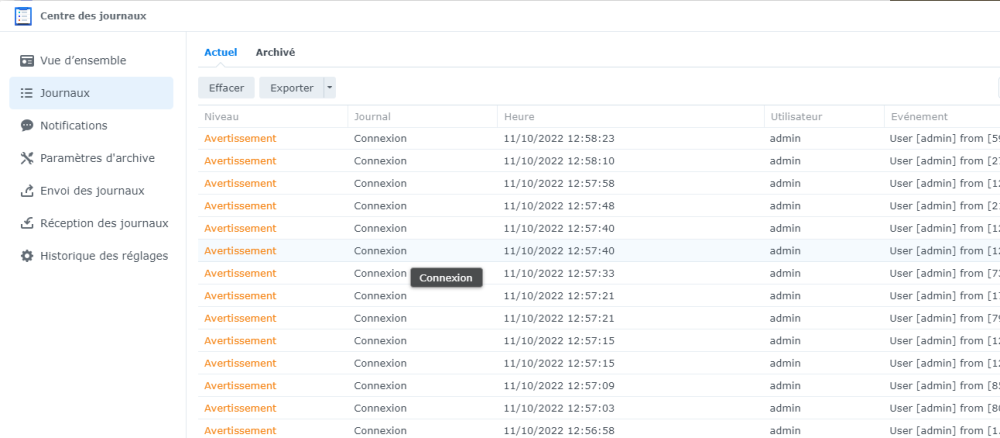Click the Evénement column header
Viewport: 1000px width, 438px height.
point(918,117)
